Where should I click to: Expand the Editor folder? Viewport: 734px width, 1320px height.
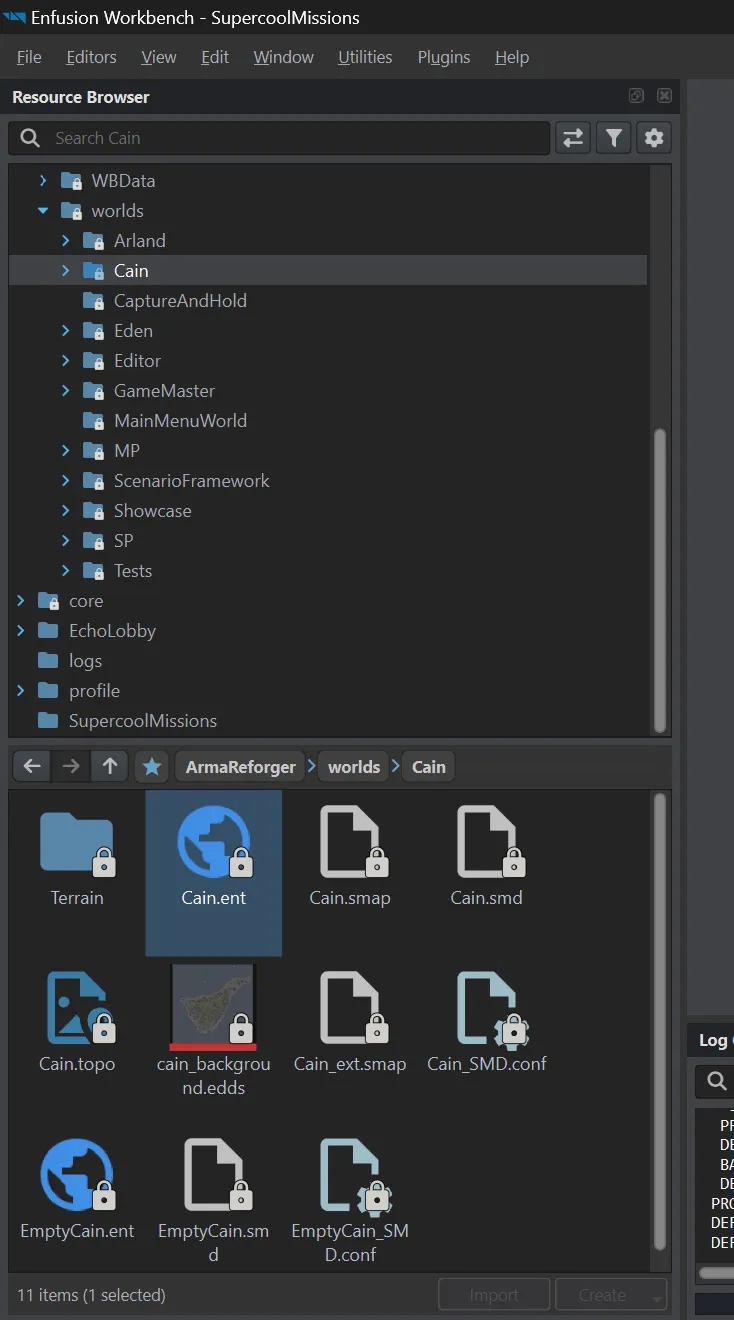click(65, 361)
